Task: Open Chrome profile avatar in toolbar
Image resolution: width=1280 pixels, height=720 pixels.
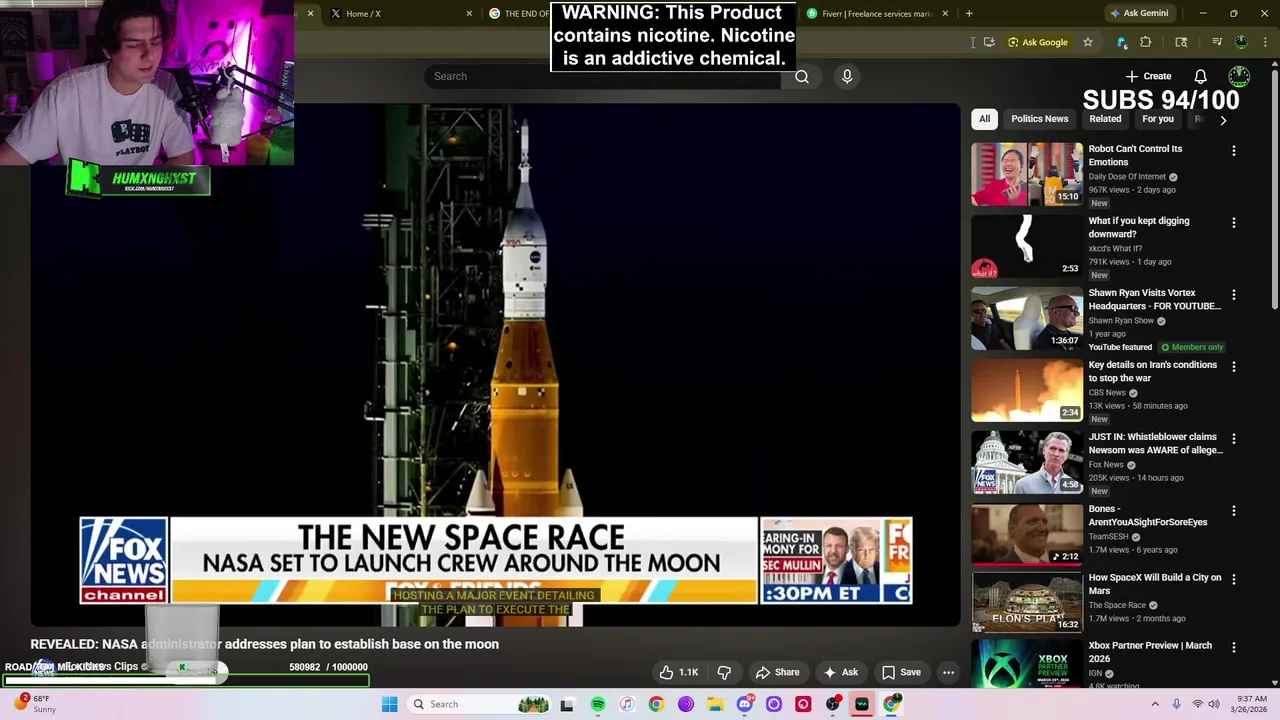Action: tap(1242, 42)
